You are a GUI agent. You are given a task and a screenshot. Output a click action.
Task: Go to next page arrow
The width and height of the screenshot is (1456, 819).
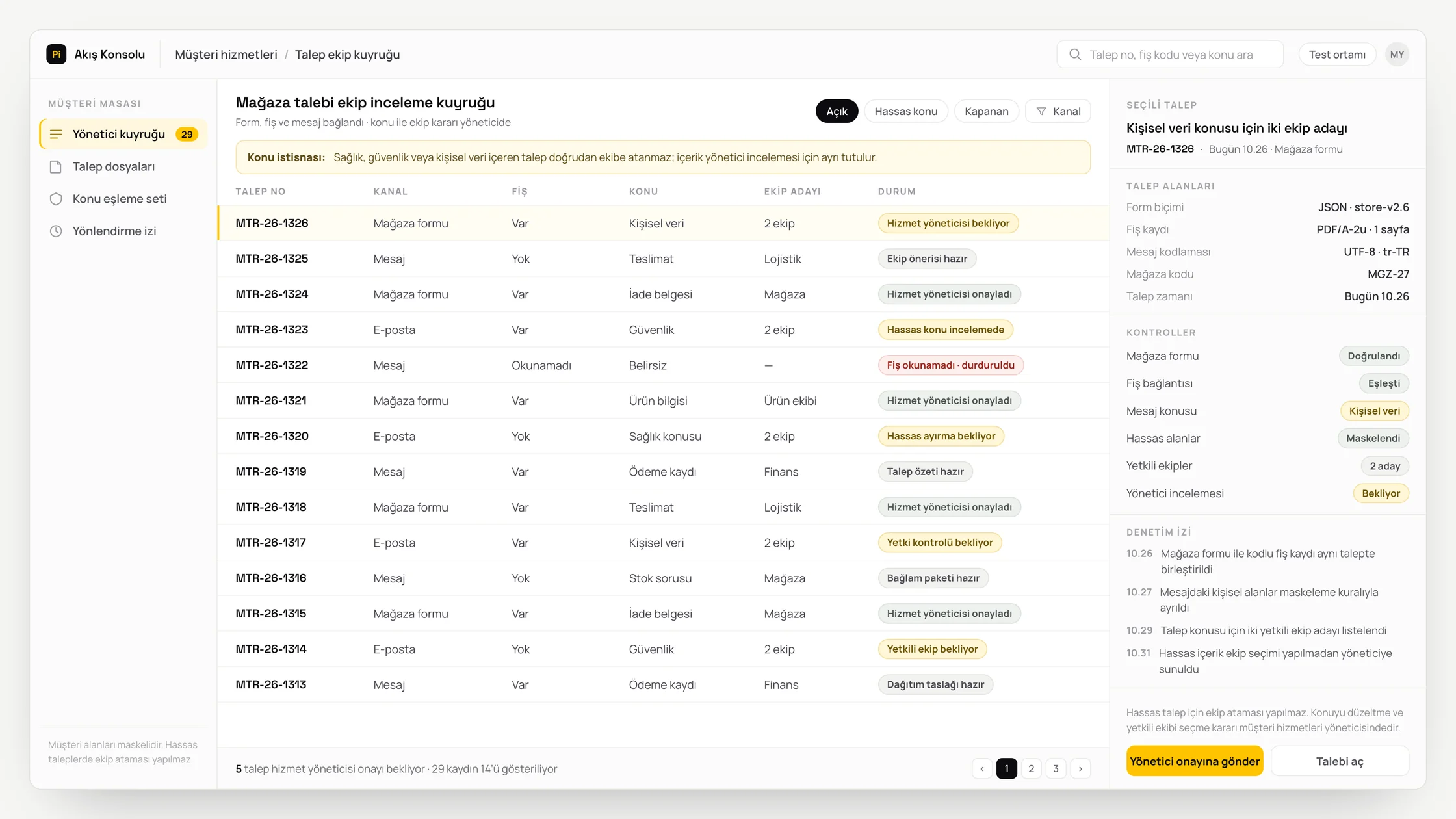[x=1080, y=769]
